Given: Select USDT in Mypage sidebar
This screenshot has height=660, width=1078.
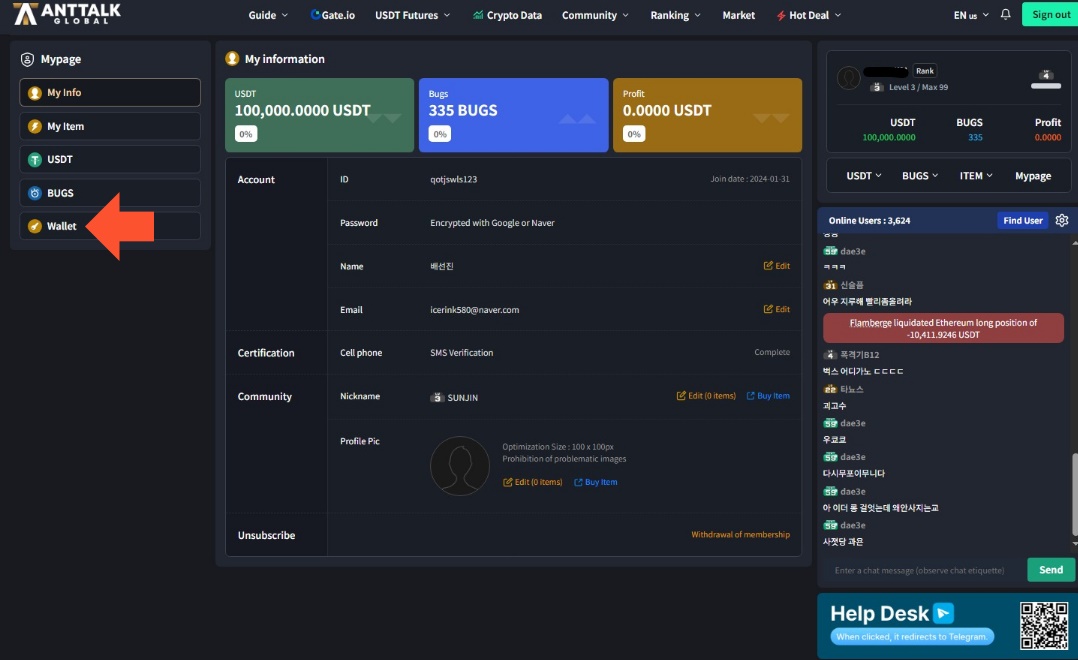Looking at the screenshot, I should tap(110, 160).
